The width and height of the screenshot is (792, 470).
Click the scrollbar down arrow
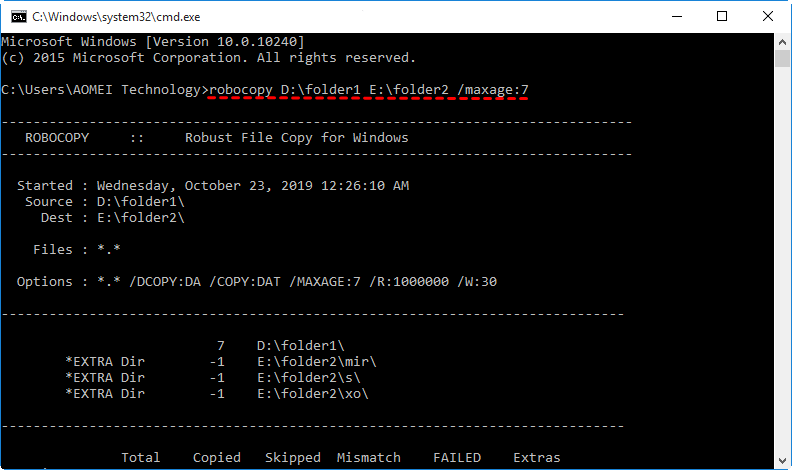coord(782,460)
